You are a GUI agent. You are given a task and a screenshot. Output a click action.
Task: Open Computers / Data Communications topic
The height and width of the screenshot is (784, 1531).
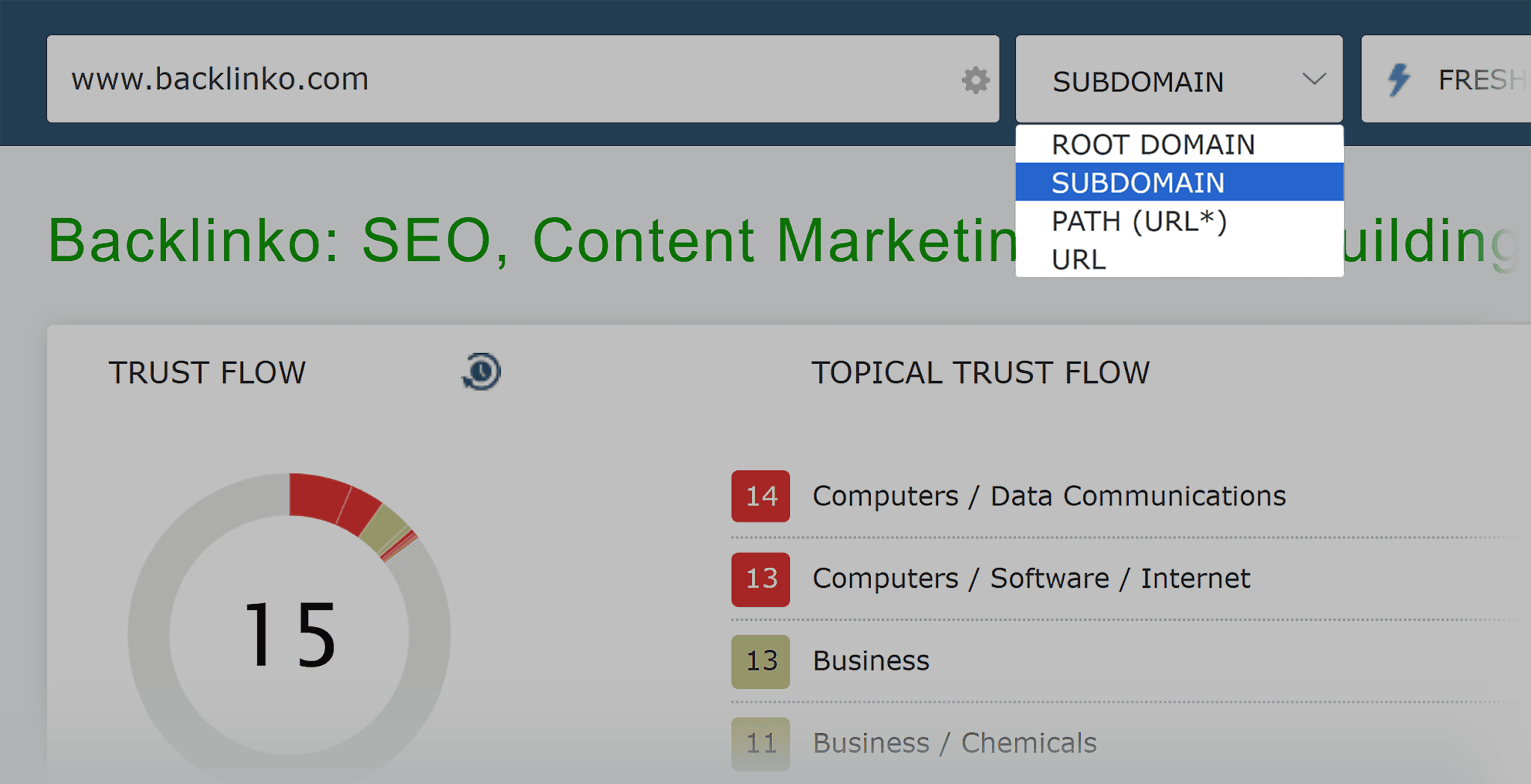[x=1049, y=496]
